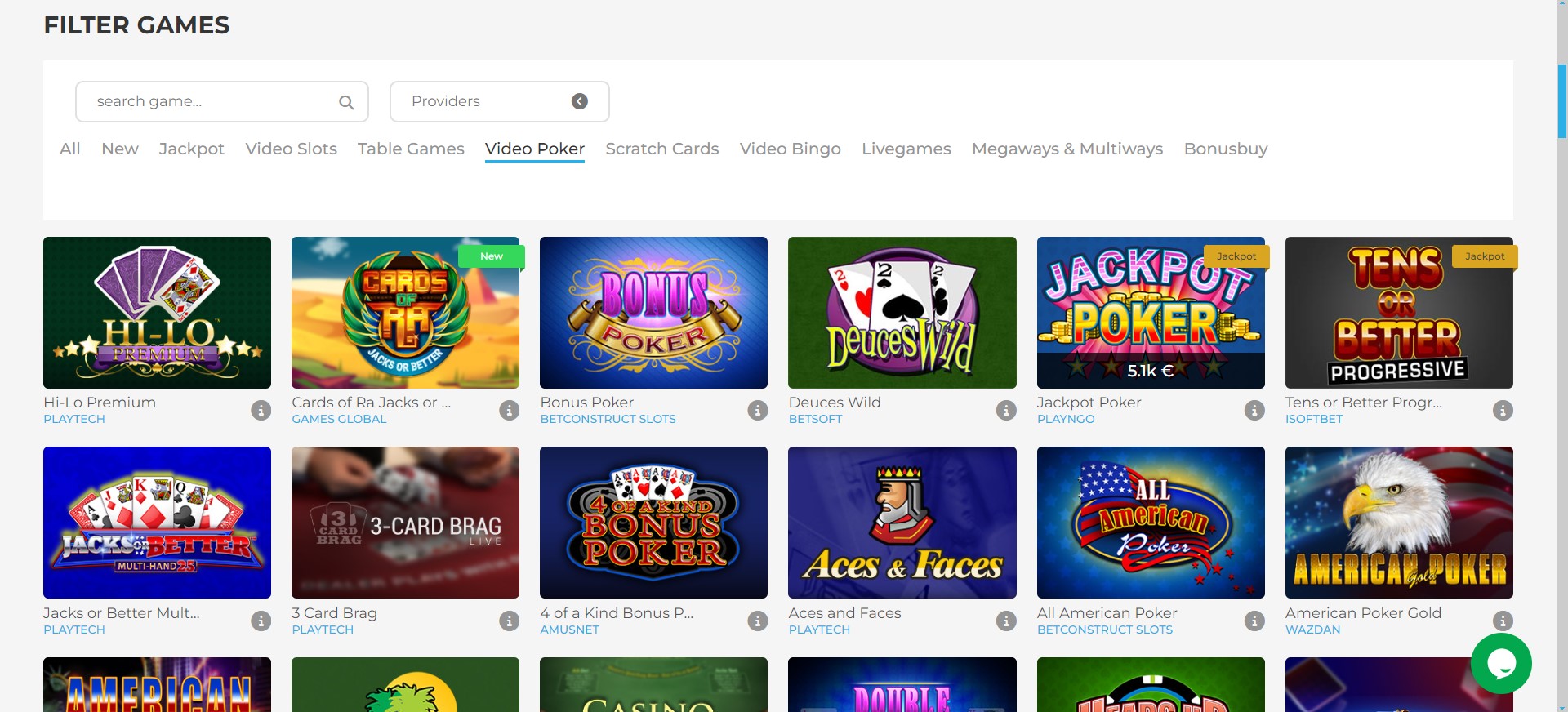Open info for Jackpot Poker
The height and width of the screenshot is (712, 1568).
[1254, 410]
